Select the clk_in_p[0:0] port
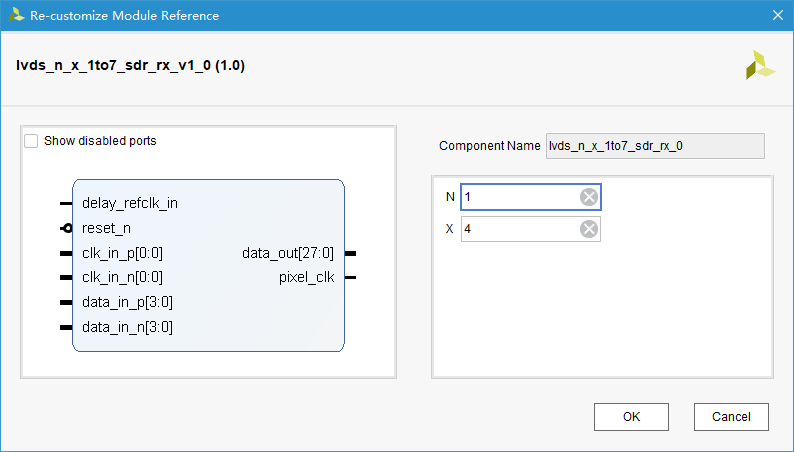Image resolution: width=794 pixels, height=452 pixels. coord(122,253)
